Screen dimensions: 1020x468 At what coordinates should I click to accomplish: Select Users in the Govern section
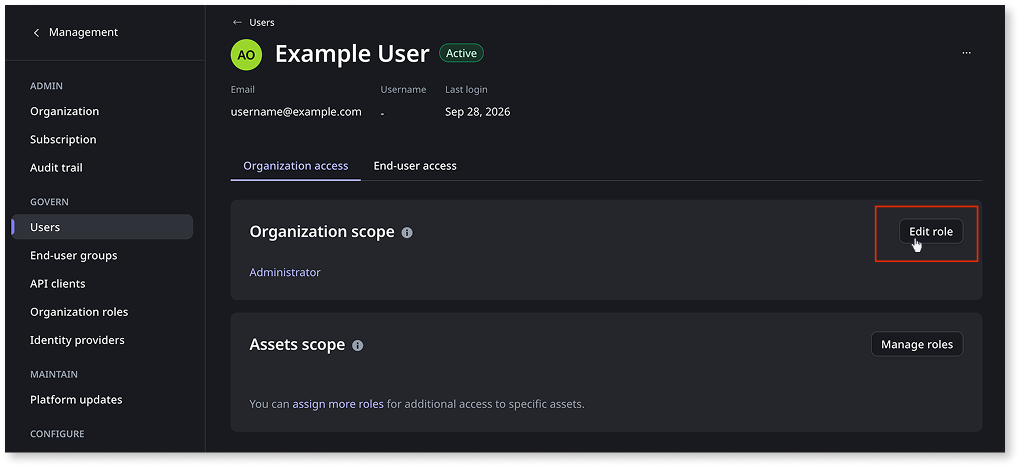(102, 227)
